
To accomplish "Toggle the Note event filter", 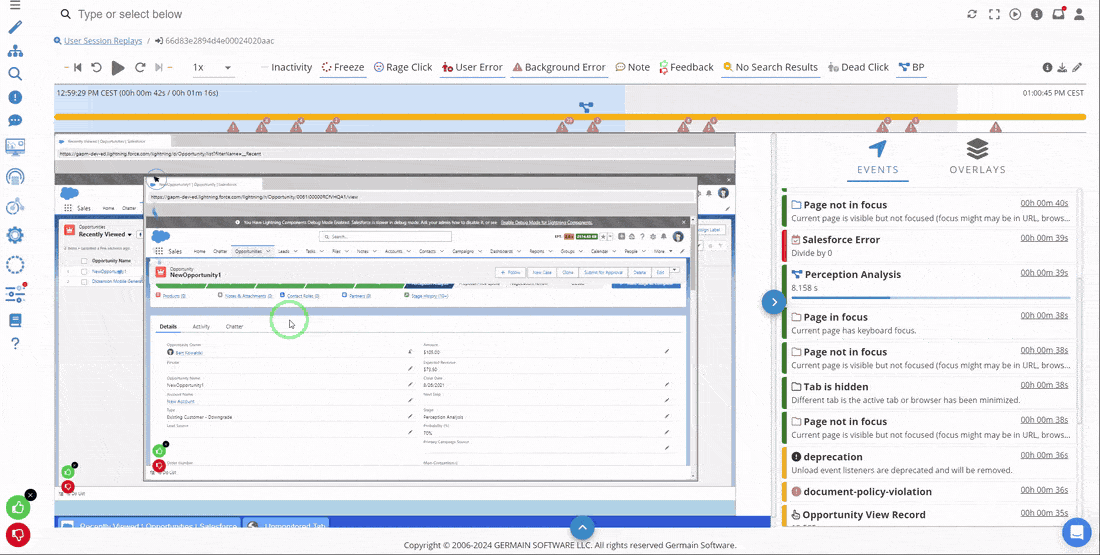I will [633, 67].
